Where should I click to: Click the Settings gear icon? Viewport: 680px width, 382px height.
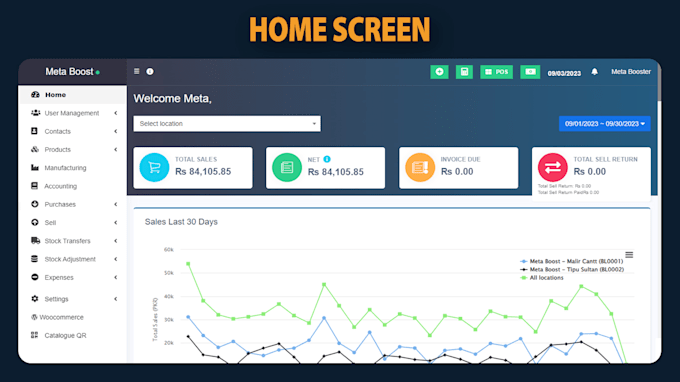pyautogui.click(x=35, y=298)
